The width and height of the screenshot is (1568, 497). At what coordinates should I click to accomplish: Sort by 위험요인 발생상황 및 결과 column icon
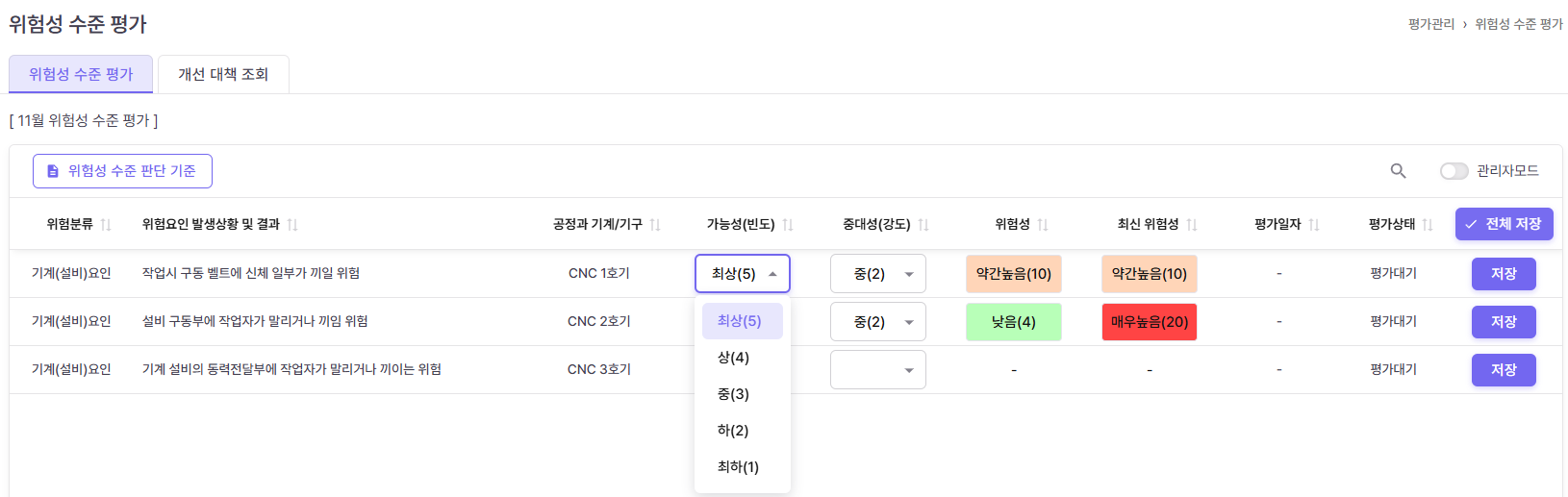coord(292,225)
